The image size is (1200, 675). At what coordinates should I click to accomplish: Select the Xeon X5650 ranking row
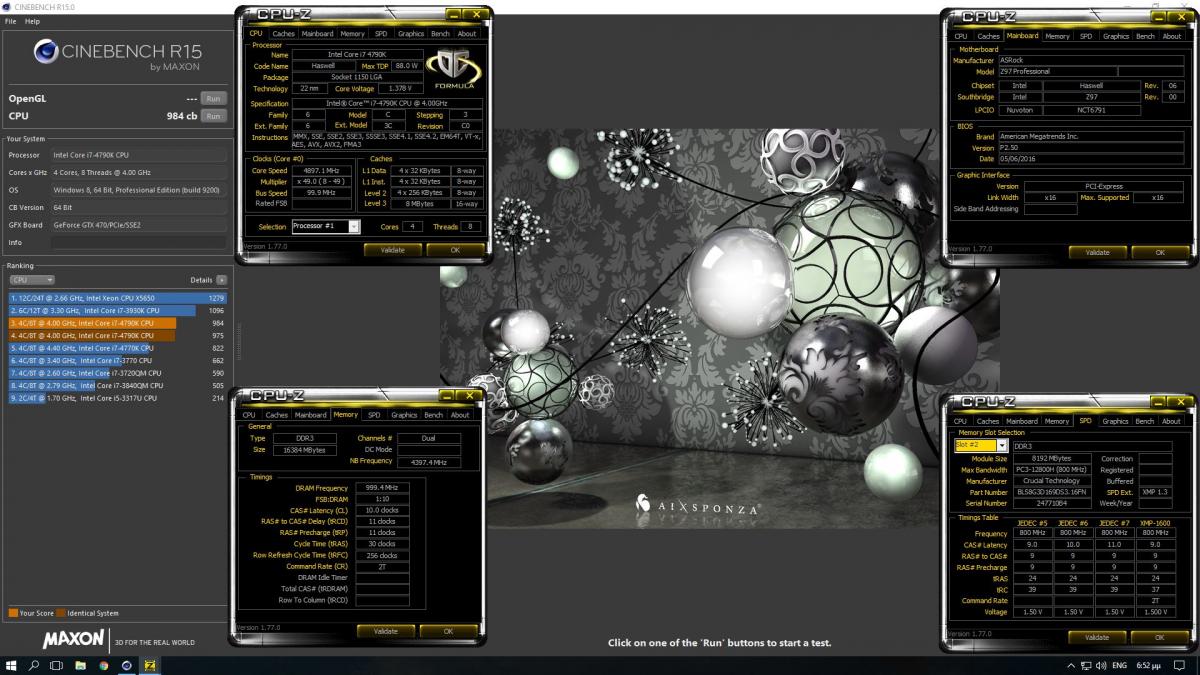point(117,298)
